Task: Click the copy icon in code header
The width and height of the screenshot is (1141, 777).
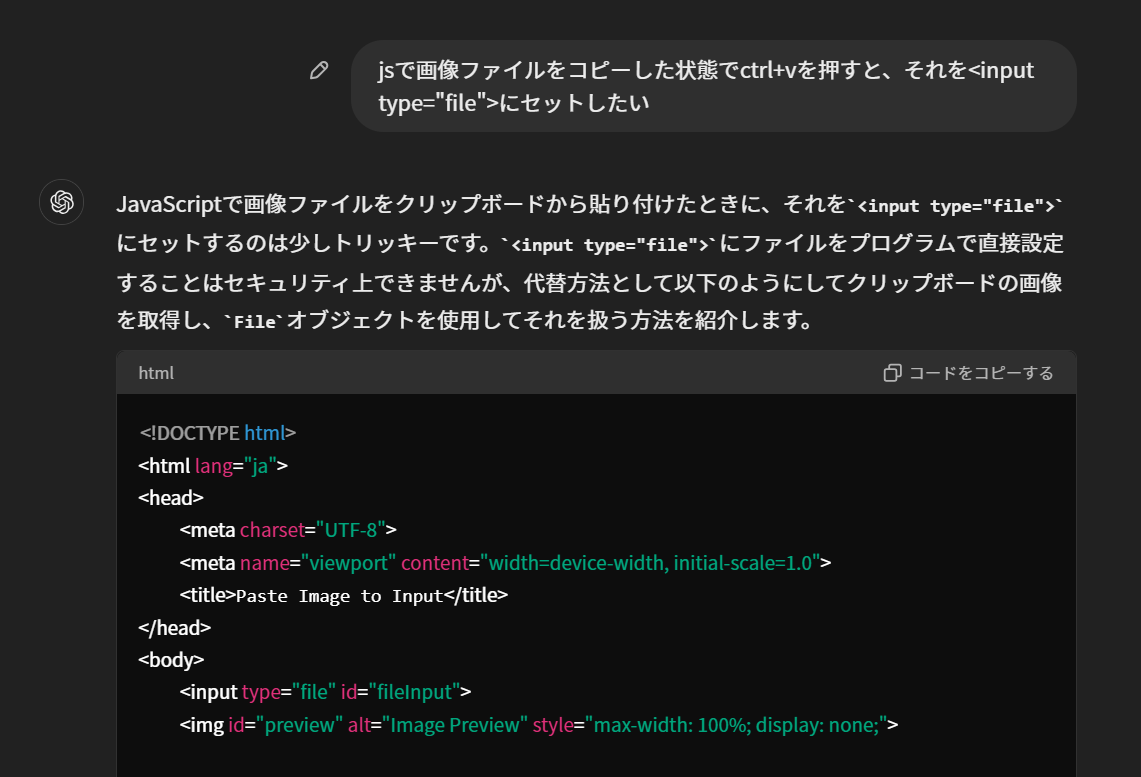Action: 893,373
